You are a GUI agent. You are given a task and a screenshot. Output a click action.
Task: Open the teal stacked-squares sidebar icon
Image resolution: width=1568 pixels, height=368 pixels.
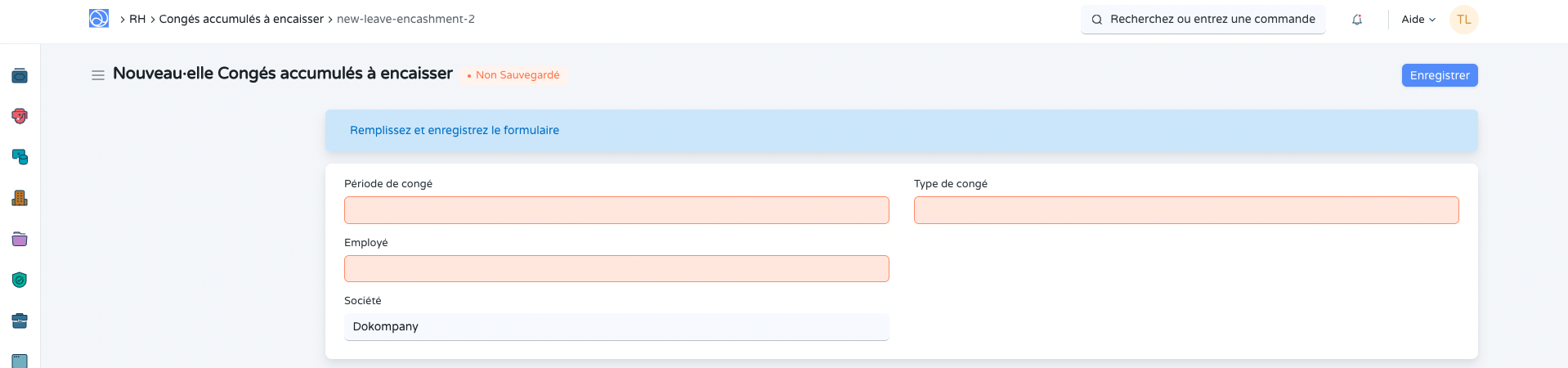(x=20, y=157)
